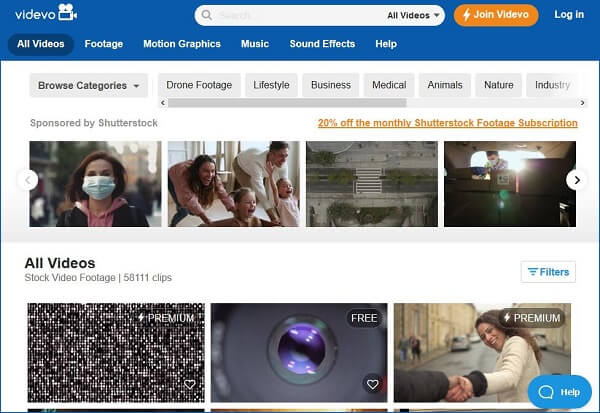Click the 'Stock Video Footage | 58111 clips' text
Image resolution: width=600 pixels, height=413 pixels.
[98, 278]
